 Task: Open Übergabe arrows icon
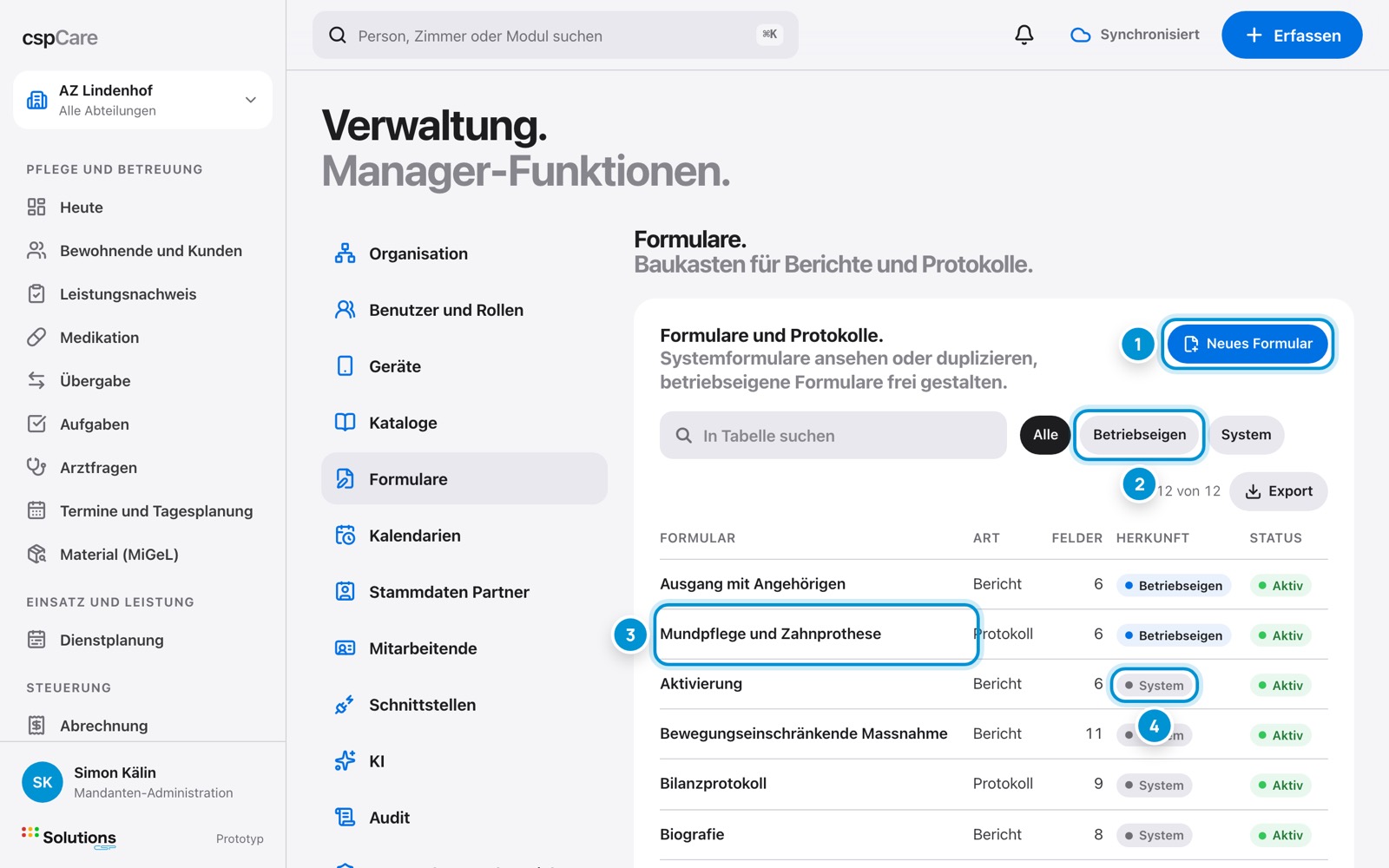(36, 380)
